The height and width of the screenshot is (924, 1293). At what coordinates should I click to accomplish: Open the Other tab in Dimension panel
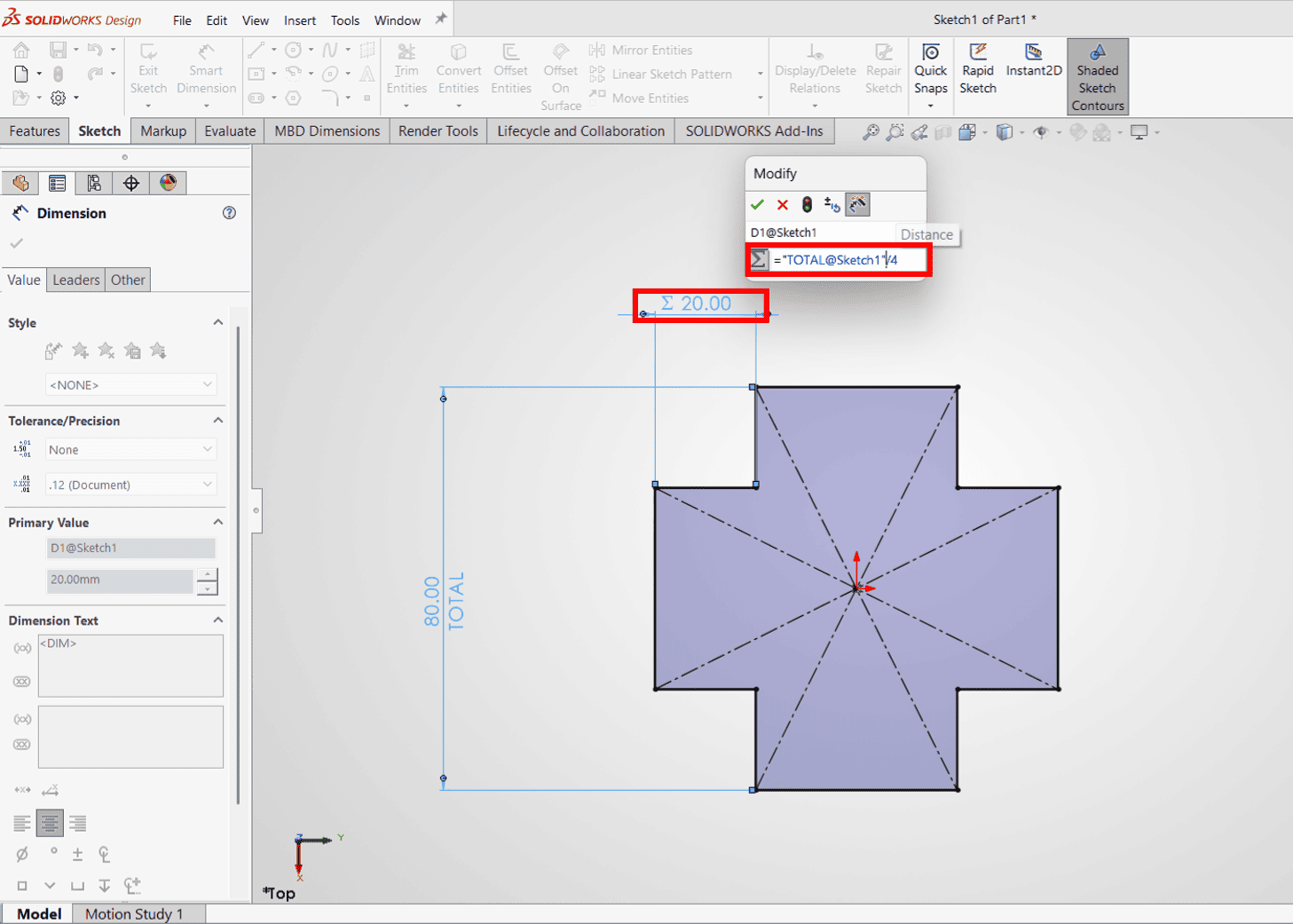point(128,280)
